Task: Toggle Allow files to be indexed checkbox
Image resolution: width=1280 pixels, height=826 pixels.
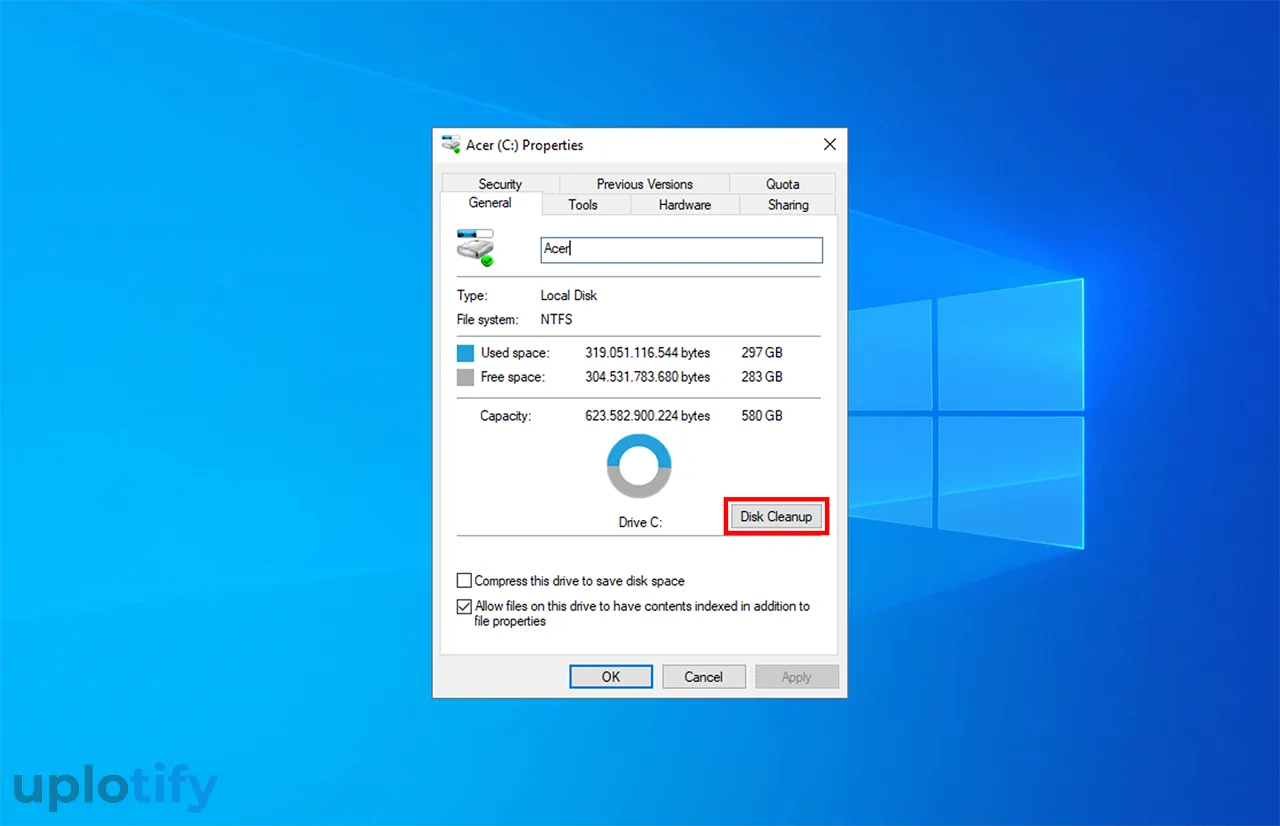Action: pos(464,606)
